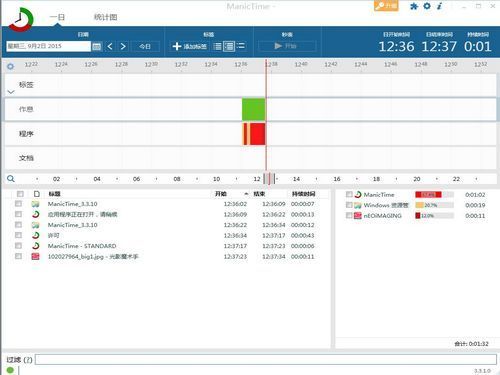Open settings gear icon in title bar
500x375 pixels.
[x=427, y=6]
